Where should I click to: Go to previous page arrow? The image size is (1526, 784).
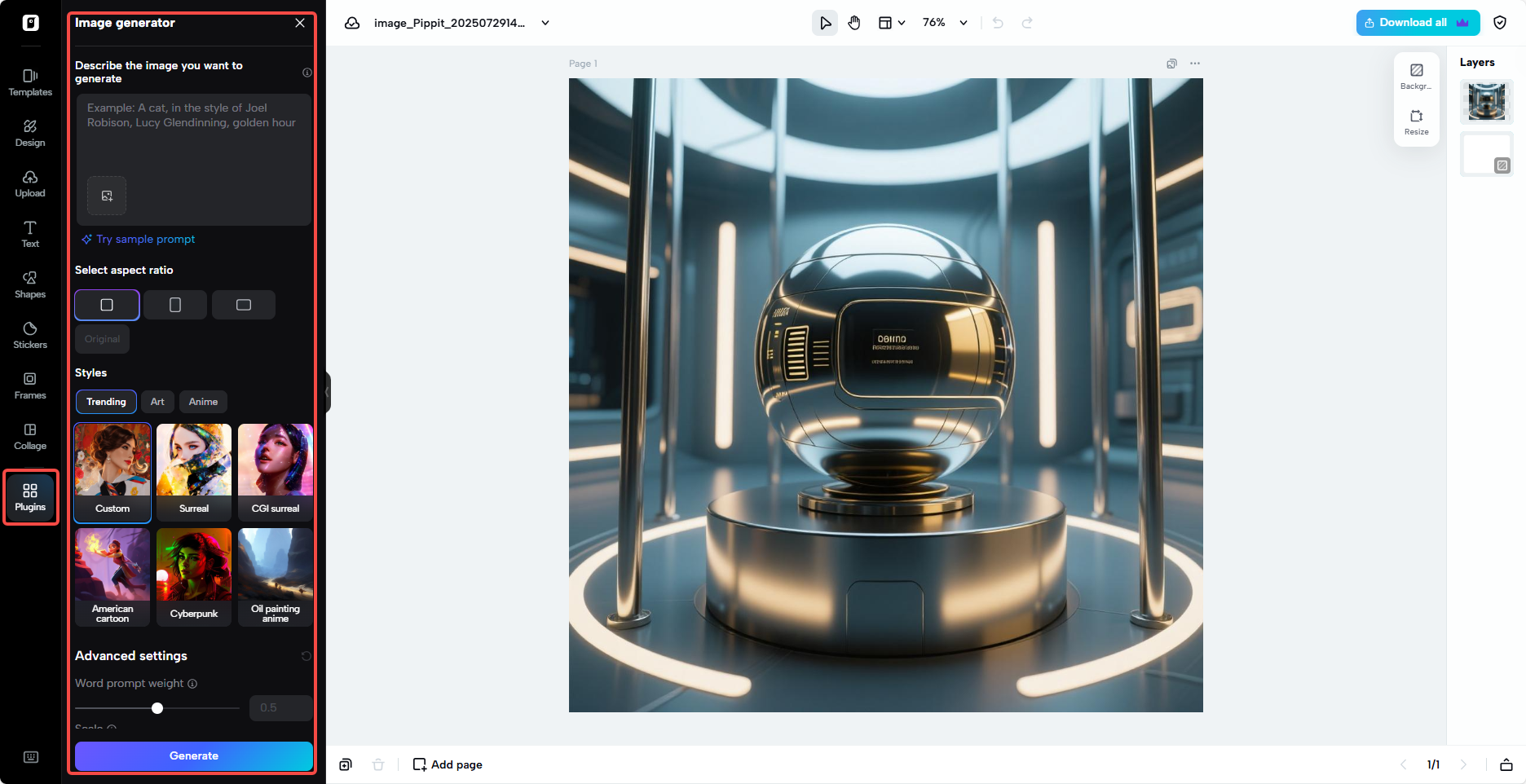click(x=1403, y=764)
